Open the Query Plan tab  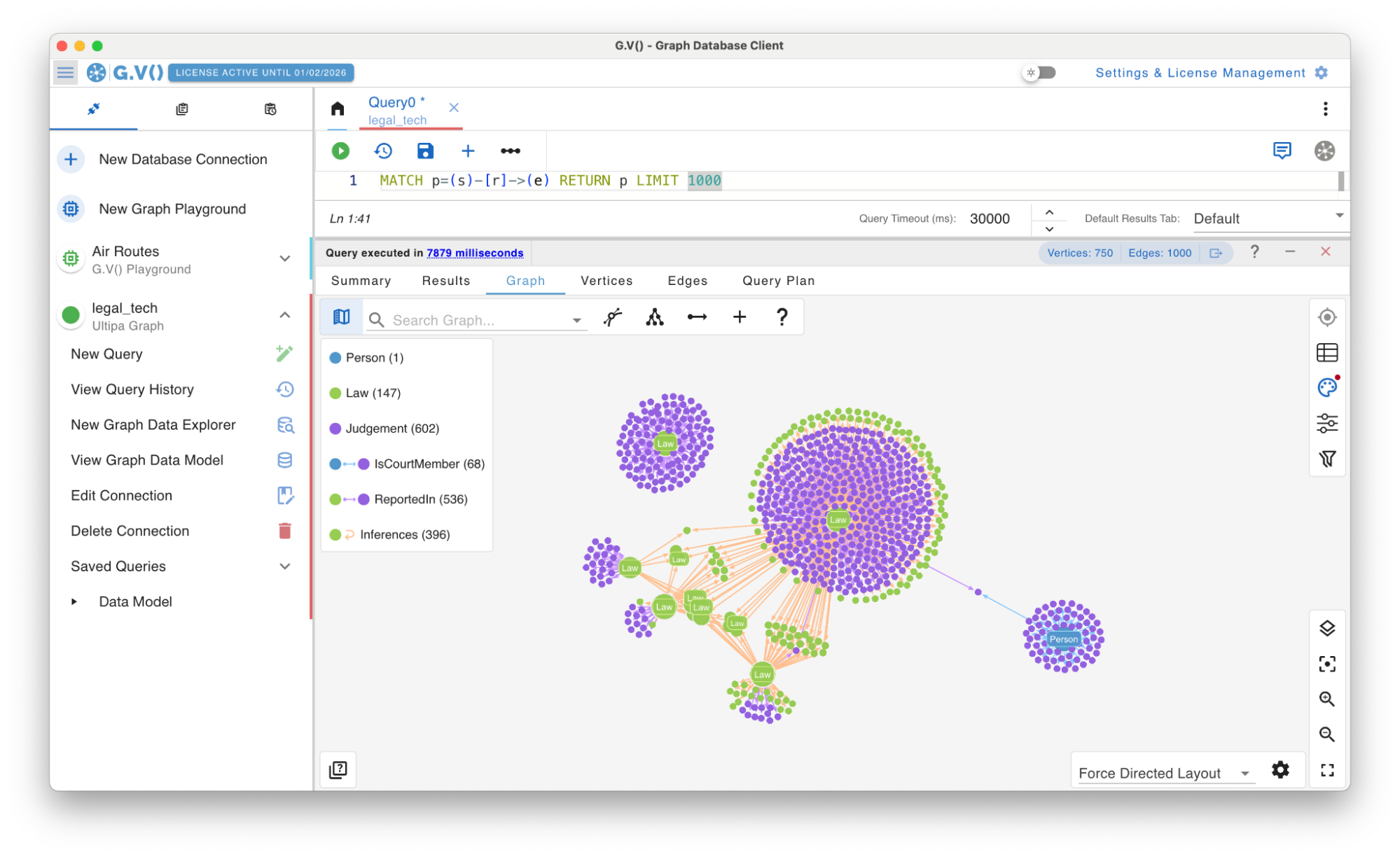click(x=778, y=281)
